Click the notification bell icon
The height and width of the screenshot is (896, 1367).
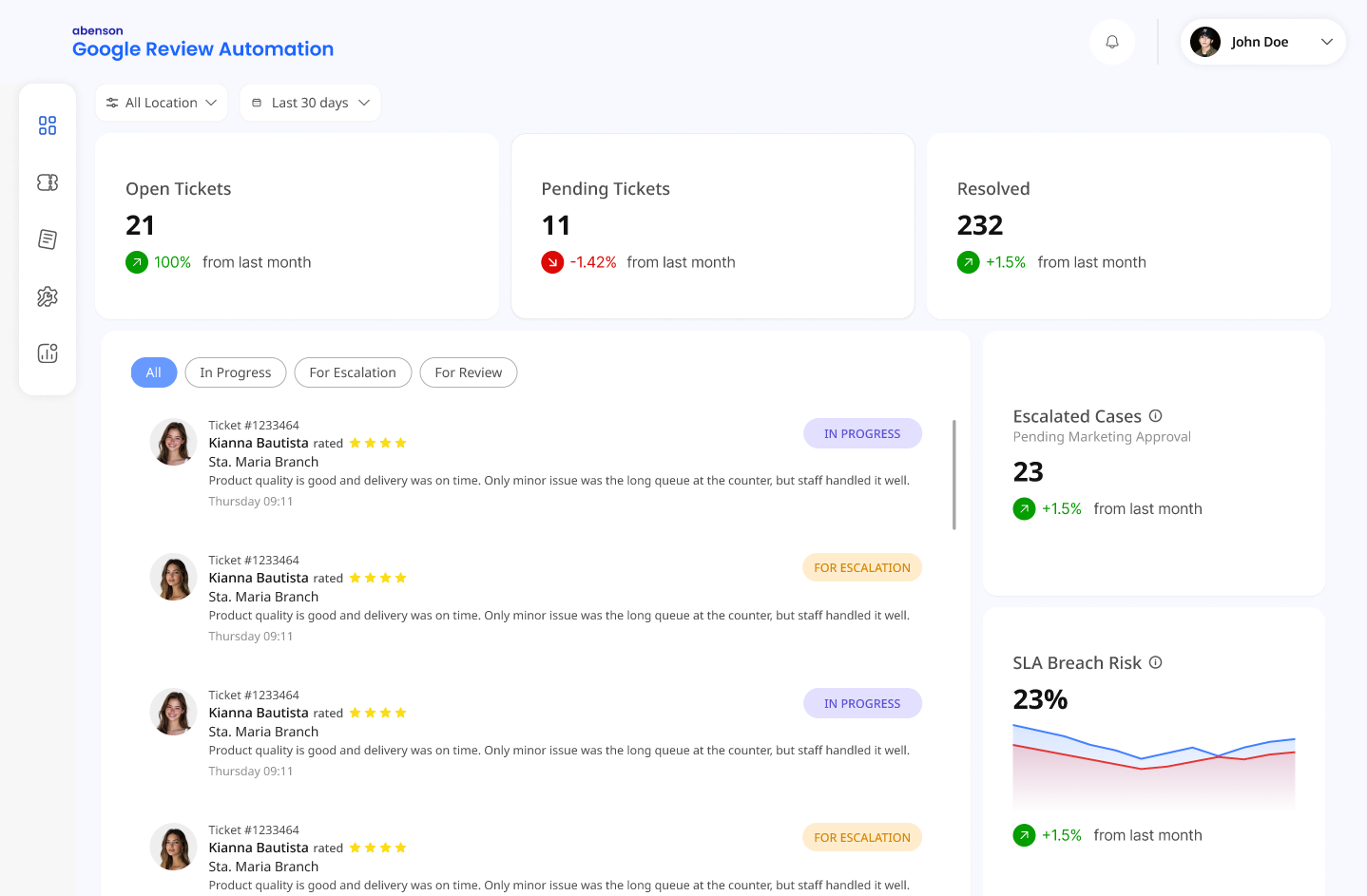click(x=1112, y=42)
